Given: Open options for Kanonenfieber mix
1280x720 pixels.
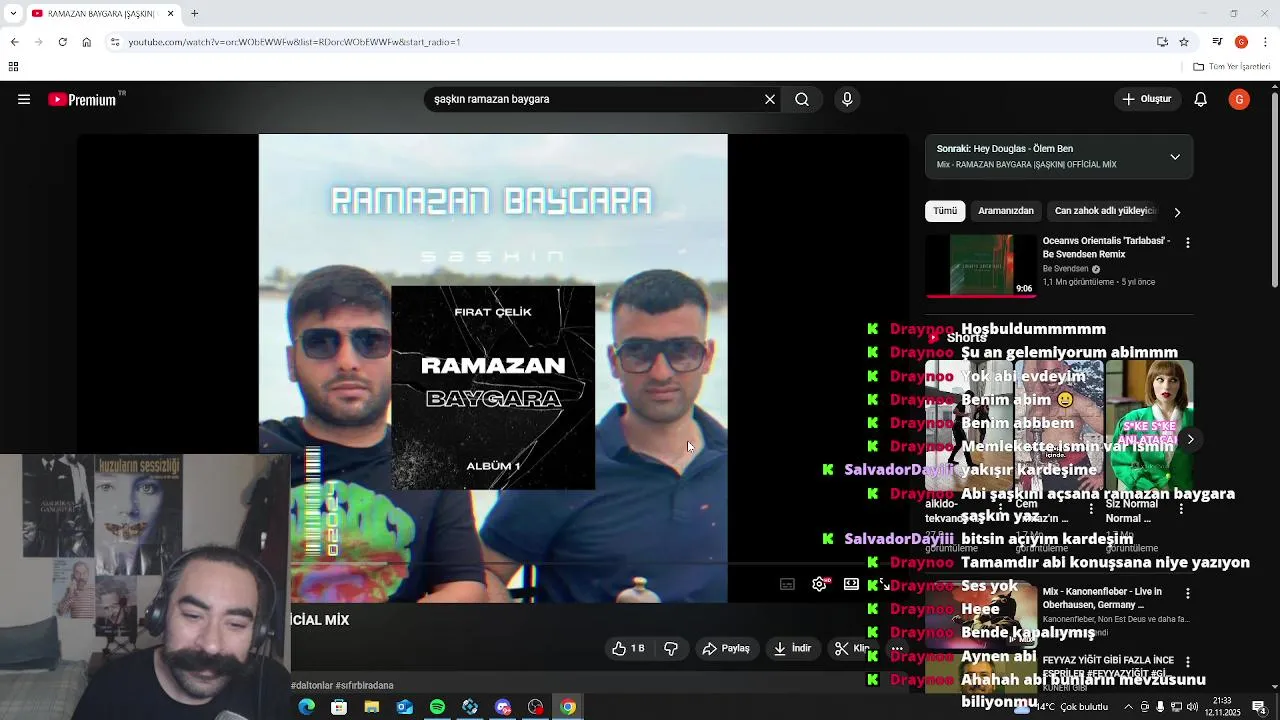Looking at the screenshot, I should (x=1187, y=593).
